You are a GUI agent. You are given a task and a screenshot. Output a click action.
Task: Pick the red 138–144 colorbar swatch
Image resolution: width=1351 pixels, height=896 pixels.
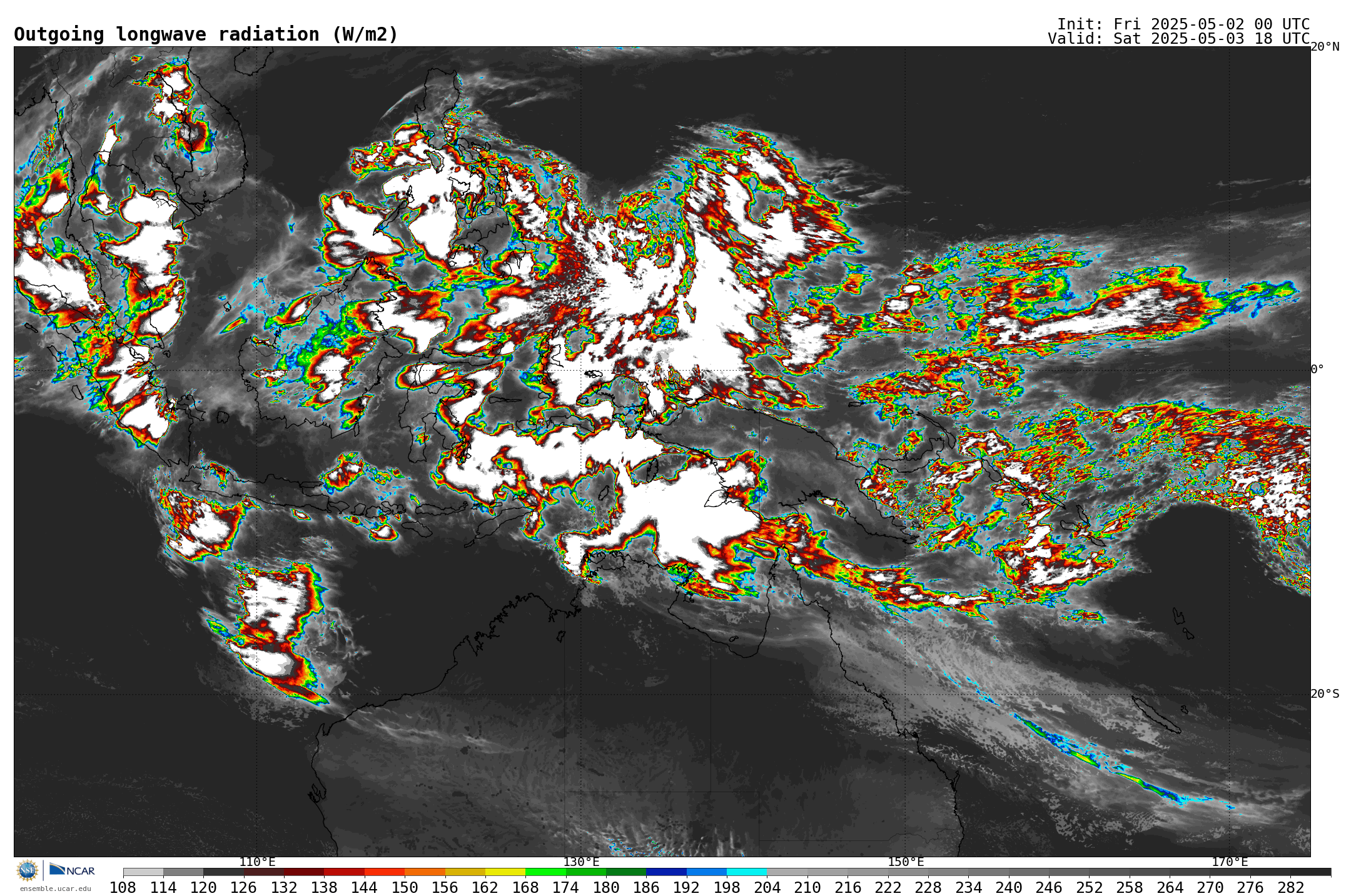tap(345, 872)
